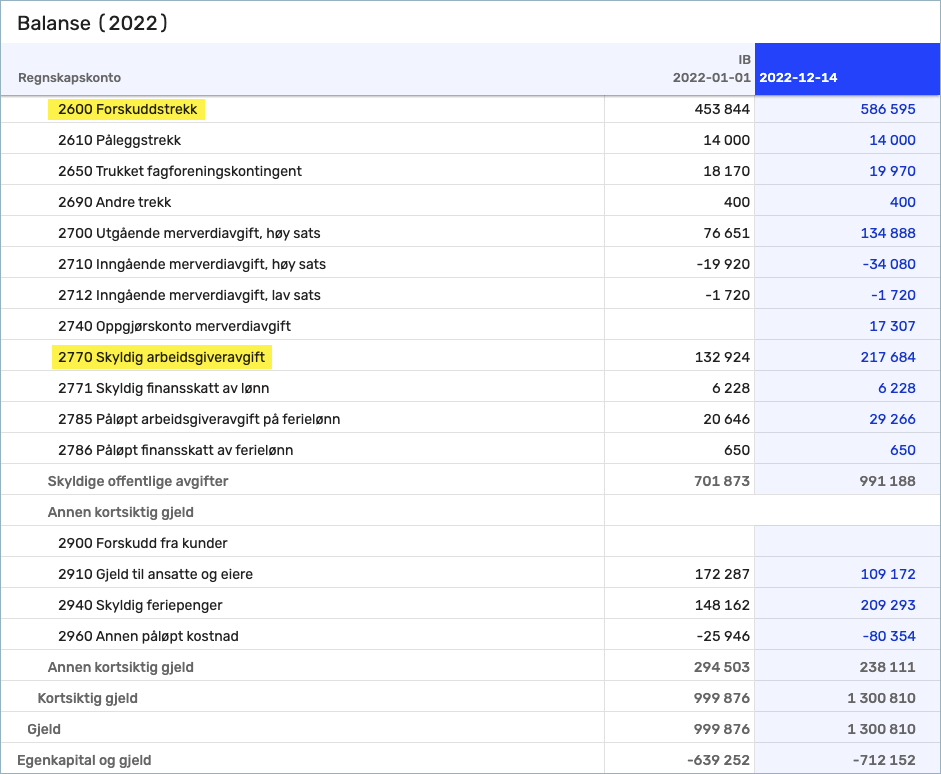This screenshot has height=774, width=941.
Task: Click the Skyldige offentlige avgifter subtotal label
Action: click(137, 481)
